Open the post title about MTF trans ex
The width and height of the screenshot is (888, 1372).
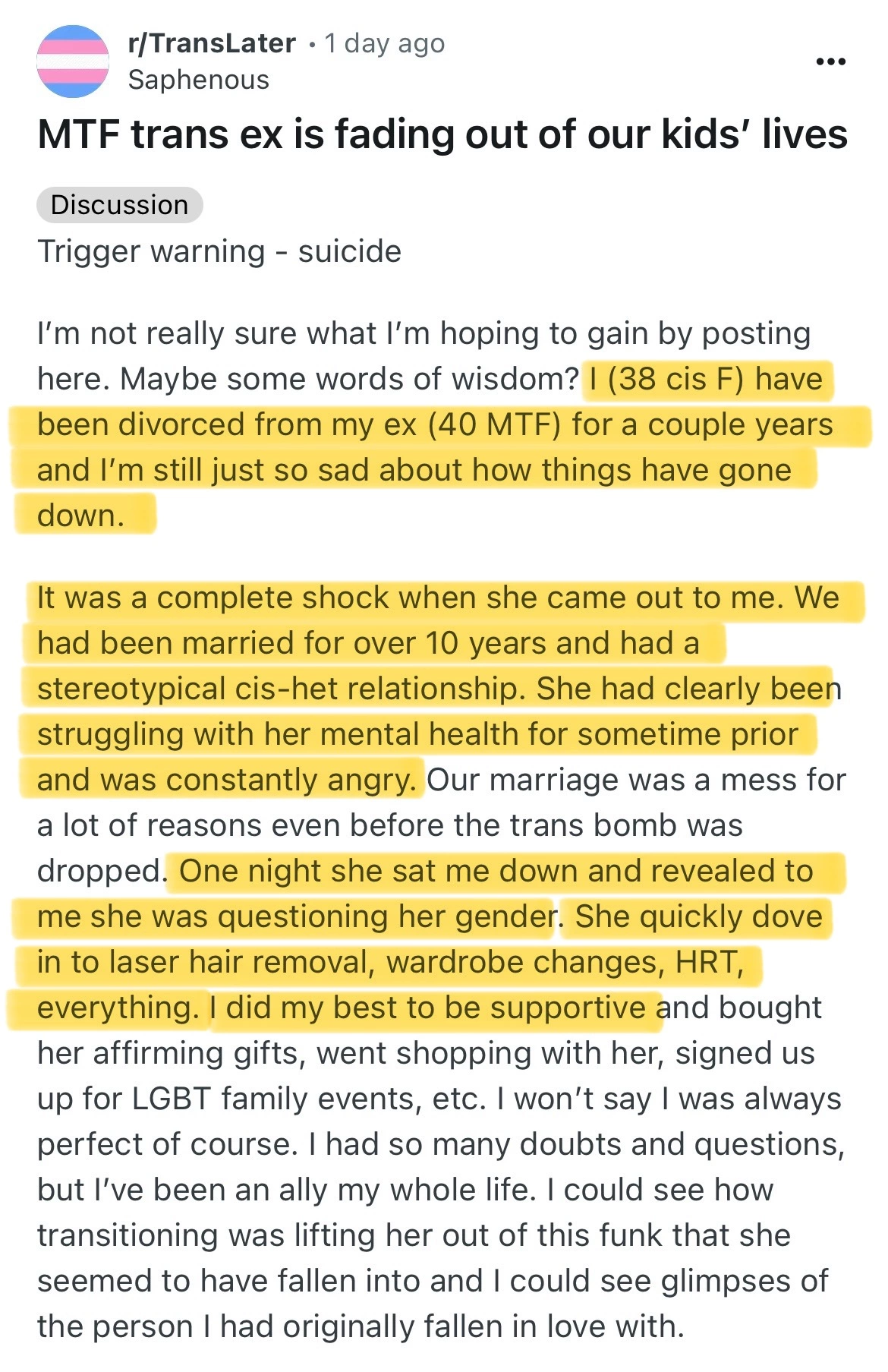point(442,135)
